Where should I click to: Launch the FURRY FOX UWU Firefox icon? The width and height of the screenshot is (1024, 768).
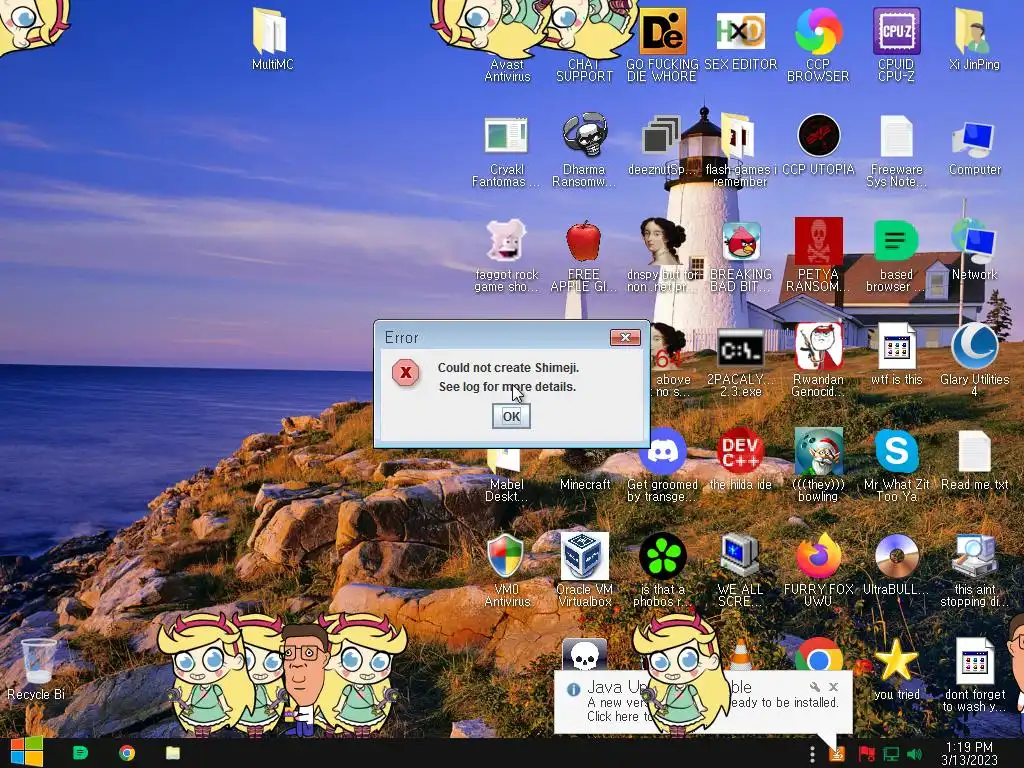818,570
